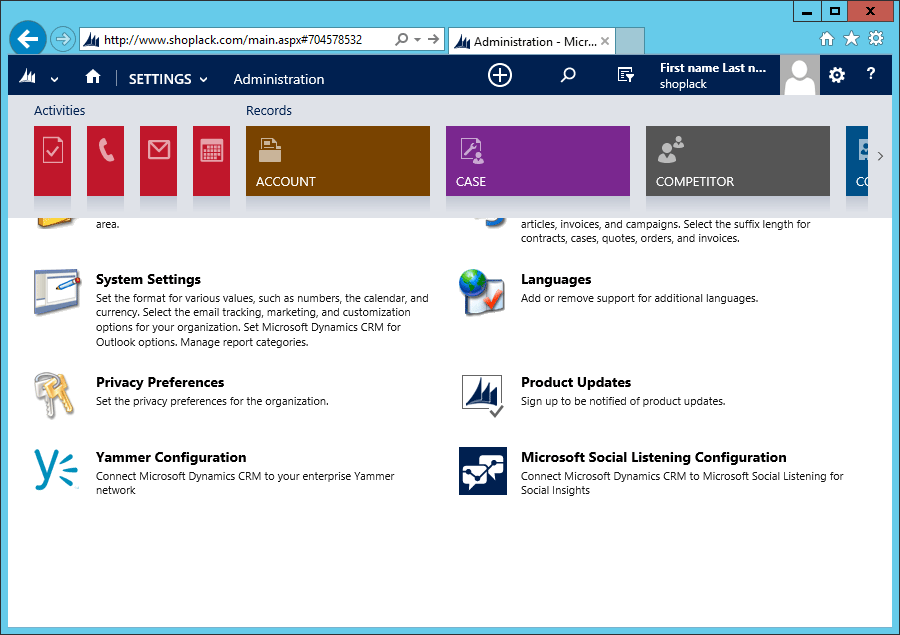Click the Languages globe icon
This screenshot has height=635, width=900.
click(482, 292)
